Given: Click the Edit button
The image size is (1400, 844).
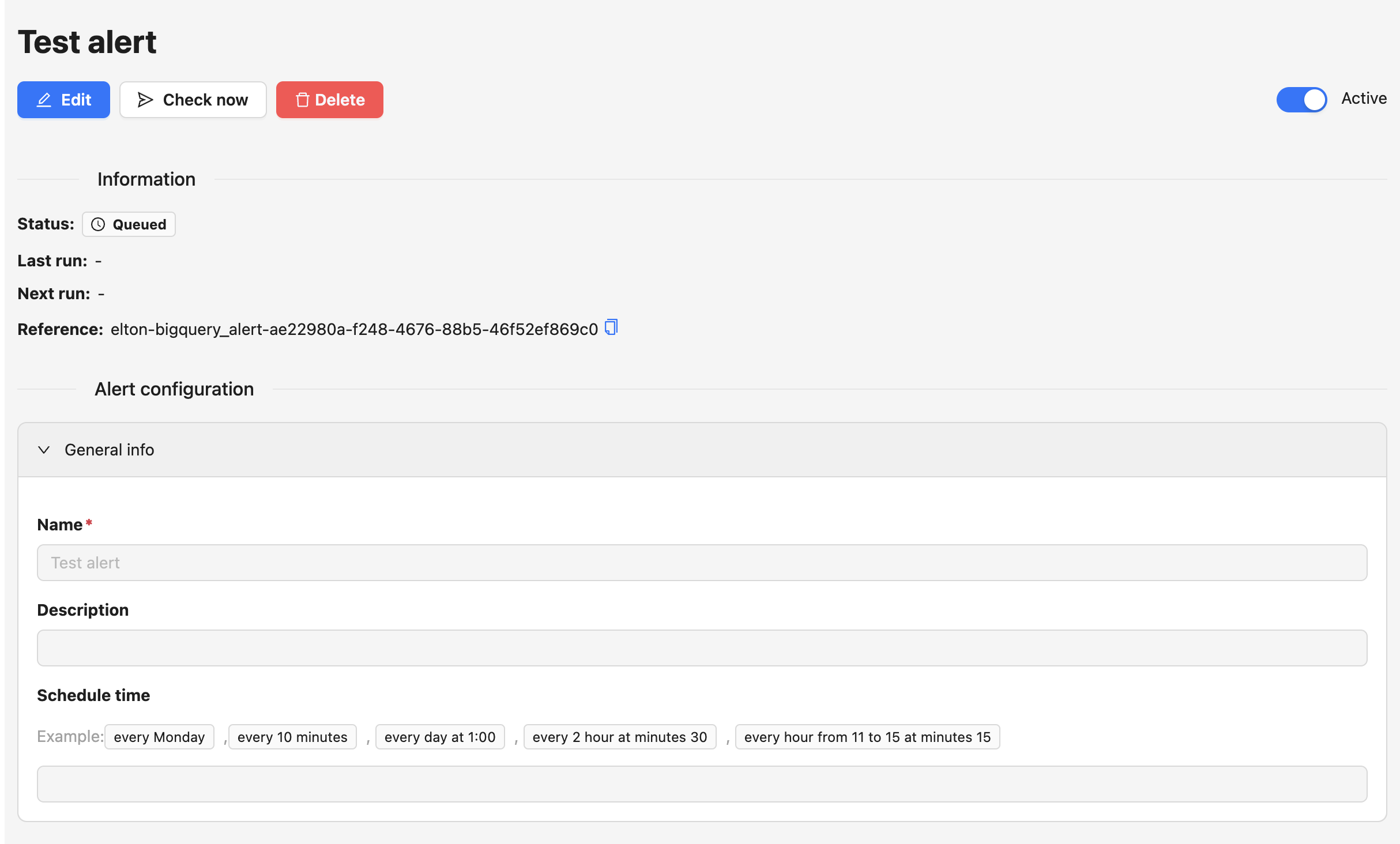Looking at the screenshot, I should pos(63,100).
